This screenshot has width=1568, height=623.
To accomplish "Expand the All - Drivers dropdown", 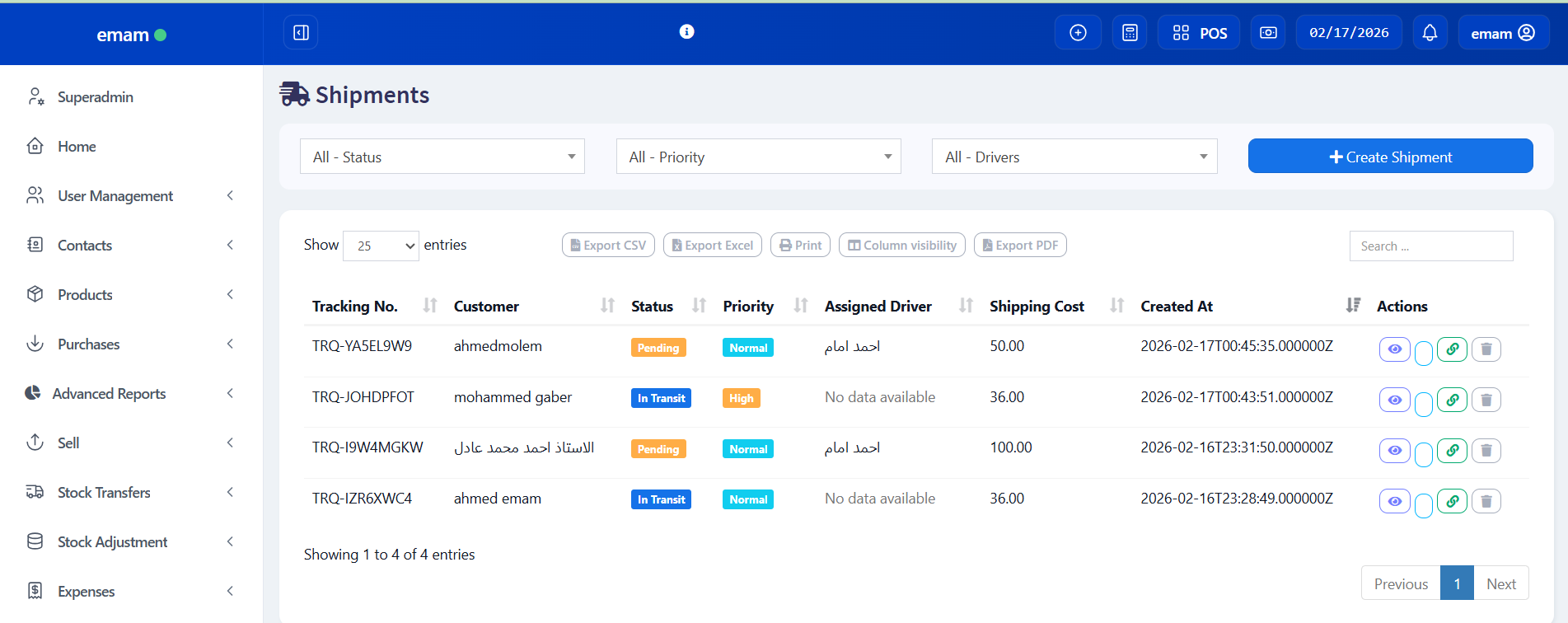I will point(1074,157).
